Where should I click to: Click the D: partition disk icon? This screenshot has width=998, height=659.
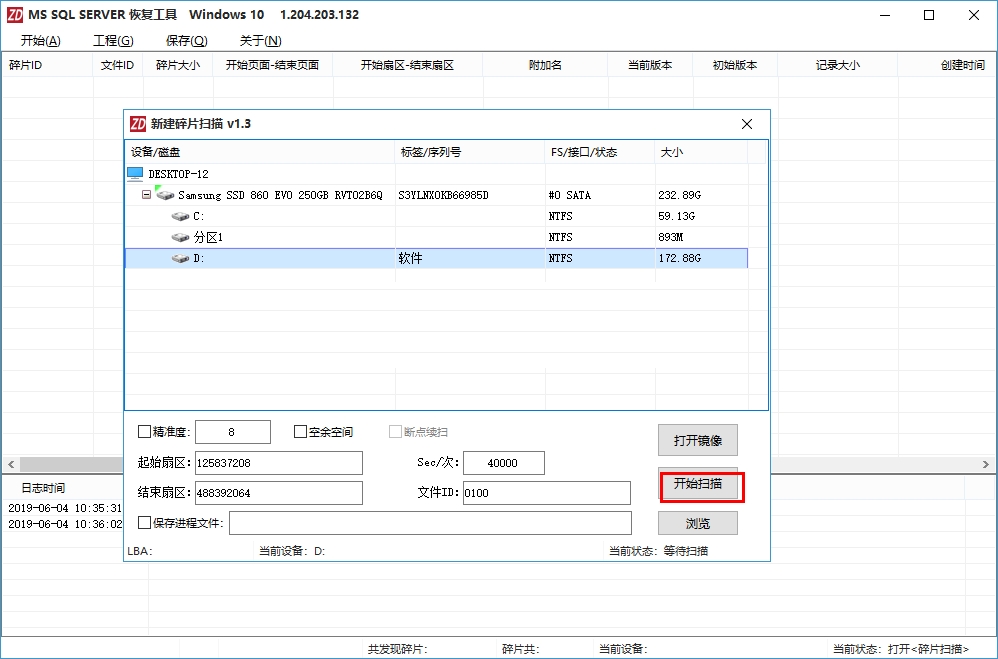click(180, 259)
